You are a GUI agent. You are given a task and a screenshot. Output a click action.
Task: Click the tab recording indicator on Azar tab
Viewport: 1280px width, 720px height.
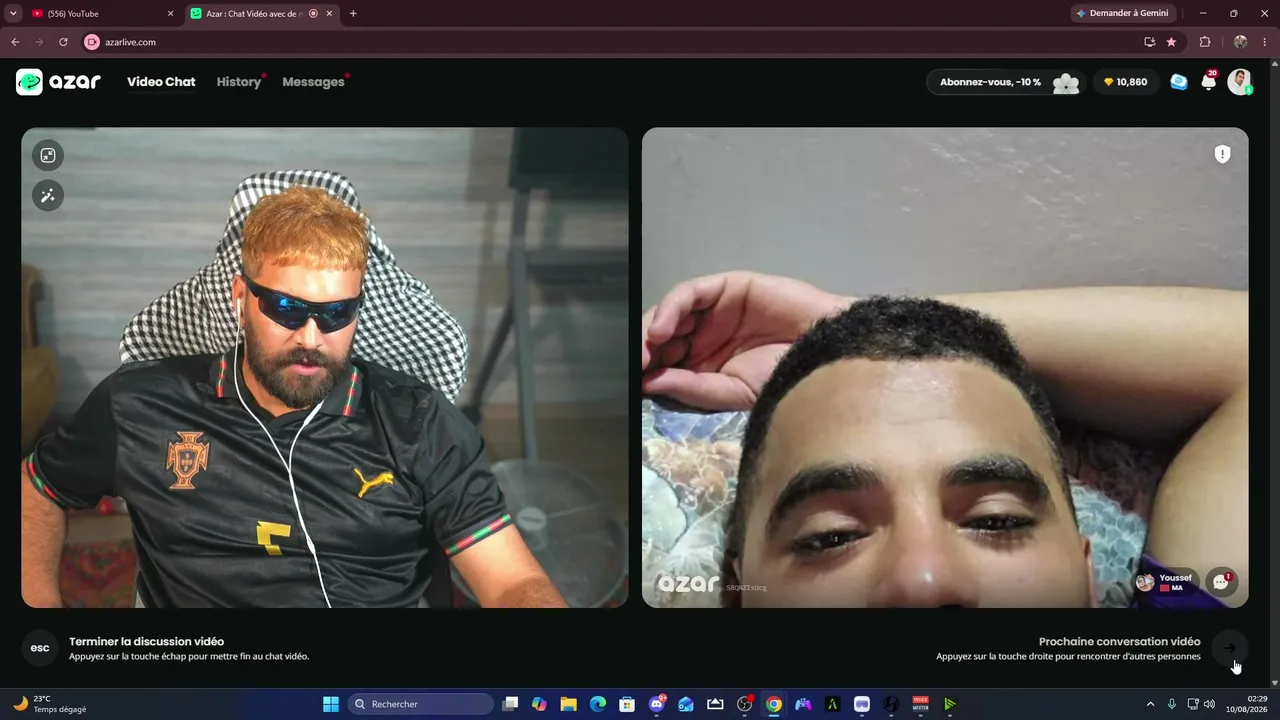(x=313, y=14)
